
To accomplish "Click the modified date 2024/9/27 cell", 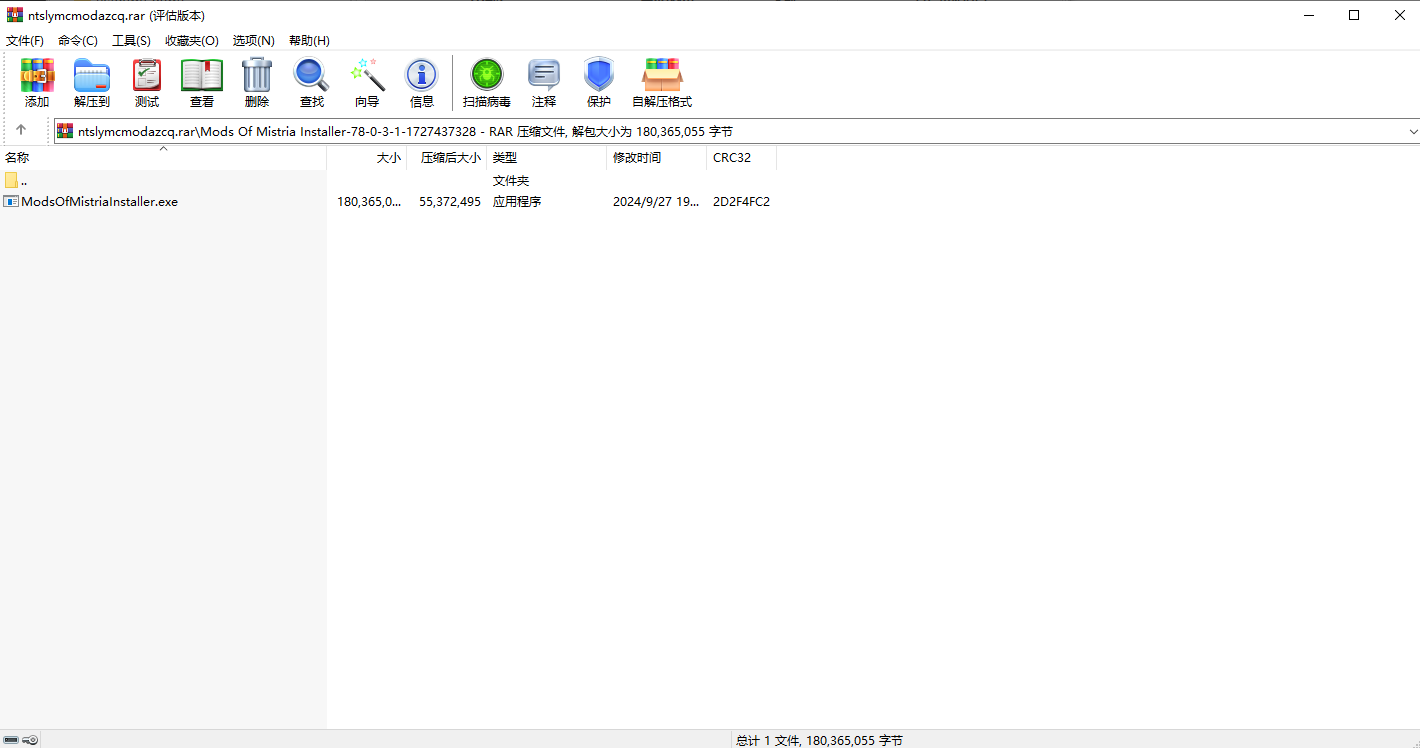I will pyautogui.click(x=656, y=202).
